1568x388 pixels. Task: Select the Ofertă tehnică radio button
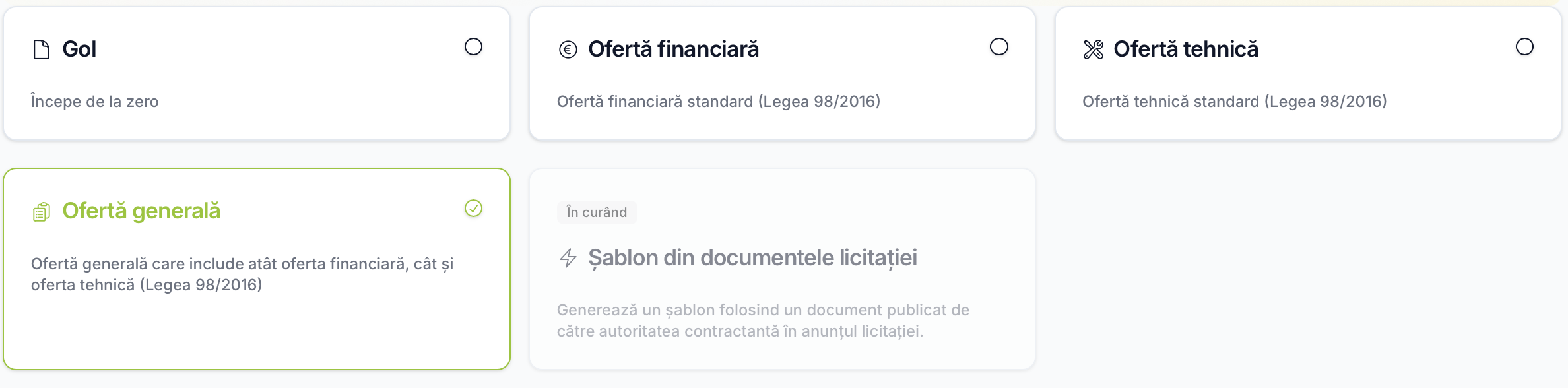tap(1524, 47)
